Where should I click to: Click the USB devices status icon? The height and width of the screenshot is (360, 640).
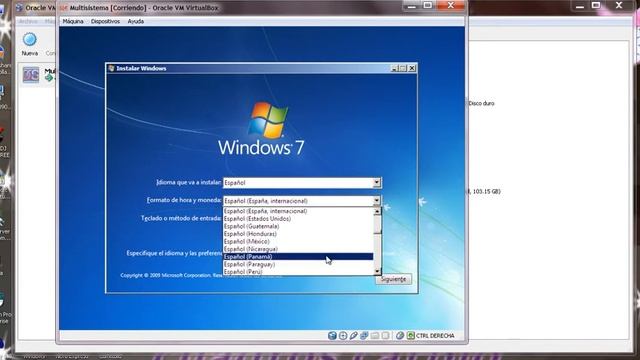point(353,336)
